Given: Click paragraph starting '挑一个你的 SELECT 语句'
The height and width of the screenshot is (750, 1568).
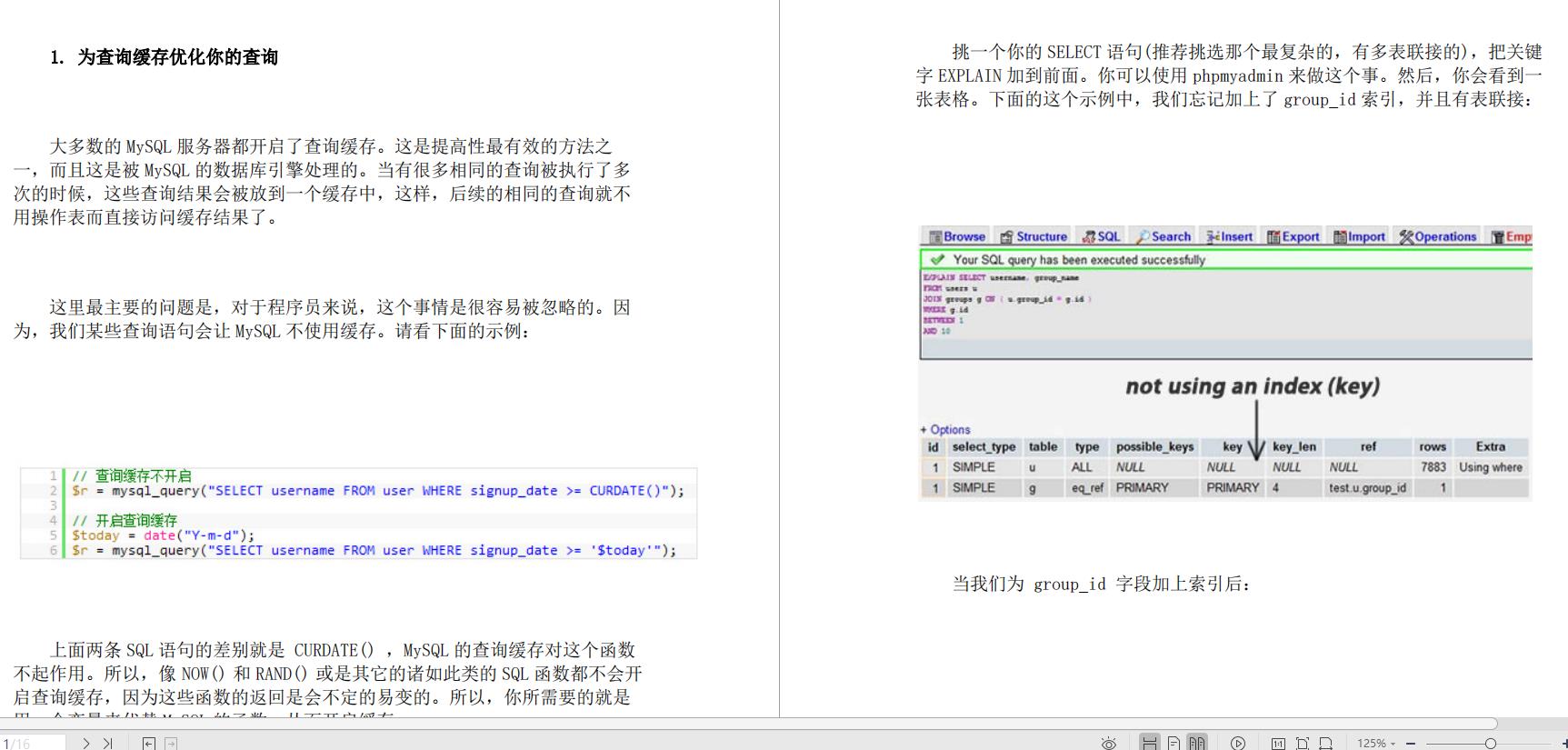Looking at the screenshot, I should 1229,75.
